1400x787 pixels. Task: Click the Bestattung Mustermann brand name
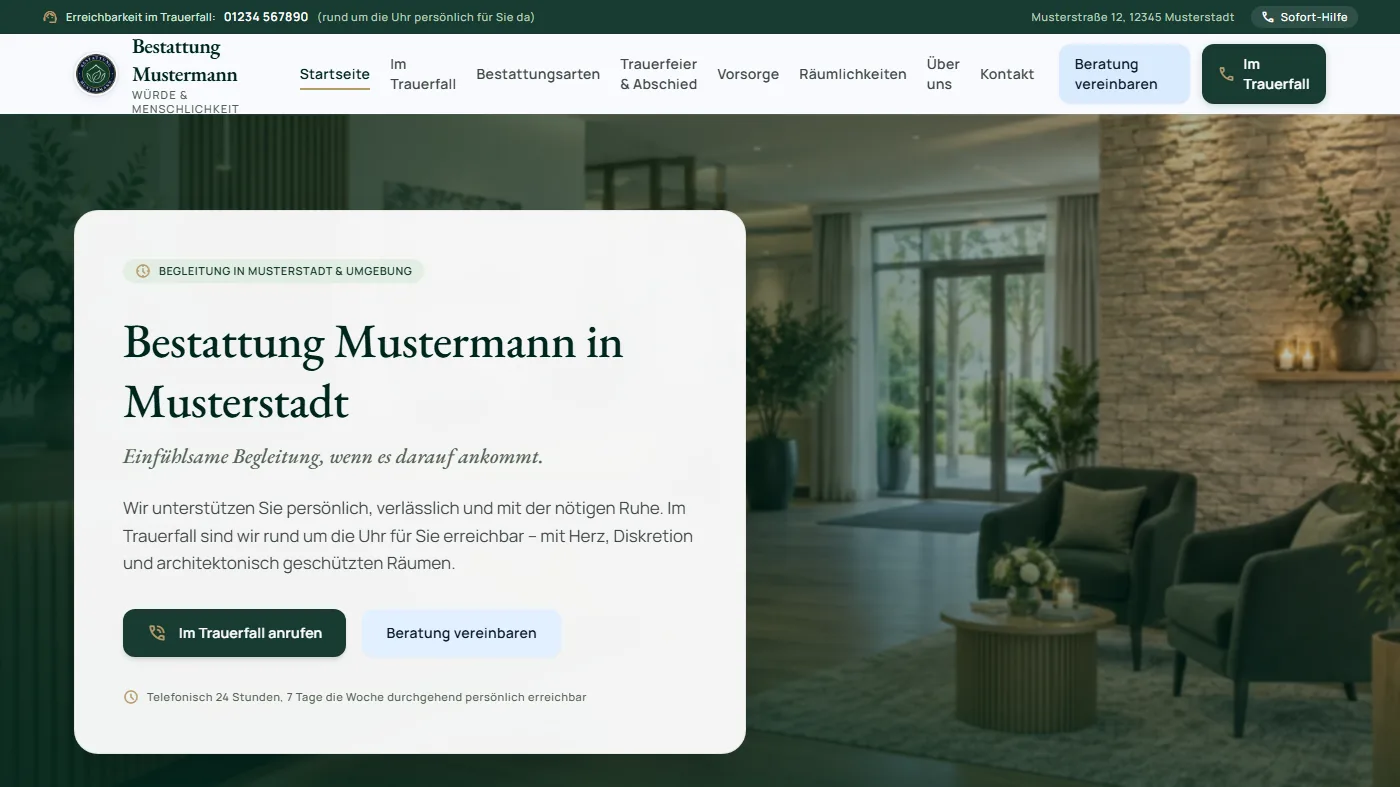click(x=185, y=61)
